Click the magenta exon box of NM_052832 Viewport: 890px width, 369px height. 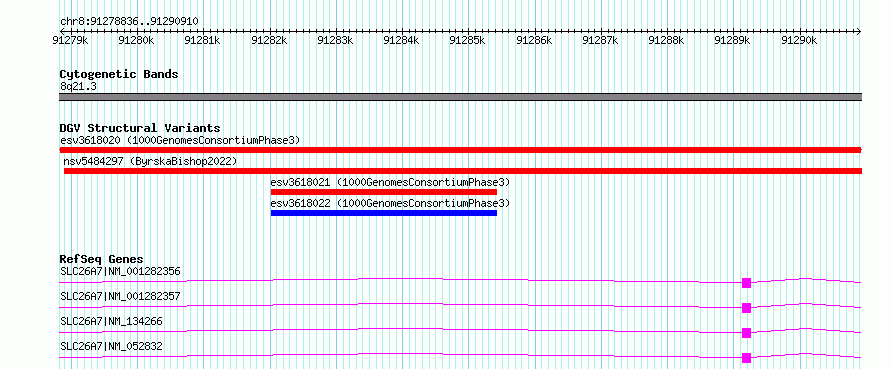pyautogui.click(x=746, y=358)
